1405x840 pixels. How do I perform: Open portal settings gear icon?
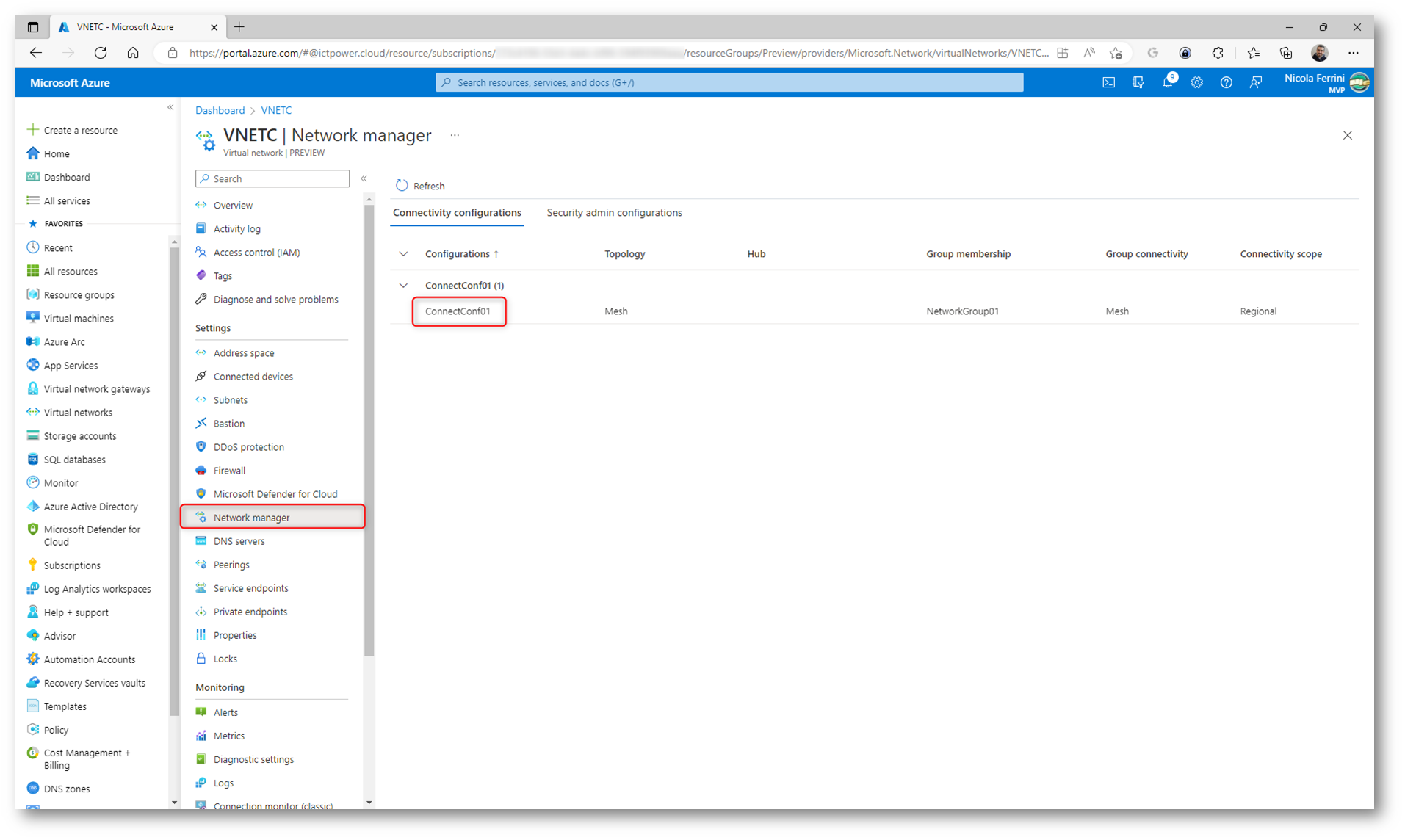[1196, 83]
